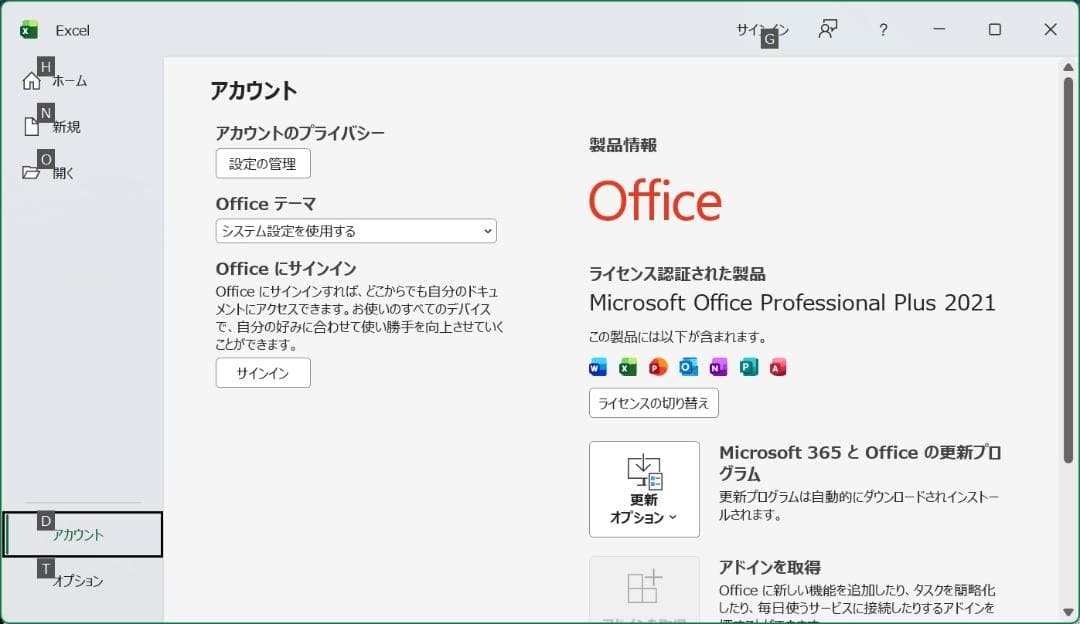Image resolution: width=1080 pixels, height=624 pixels.
Task: Open the help question mark icon
Action: (883, 30)
